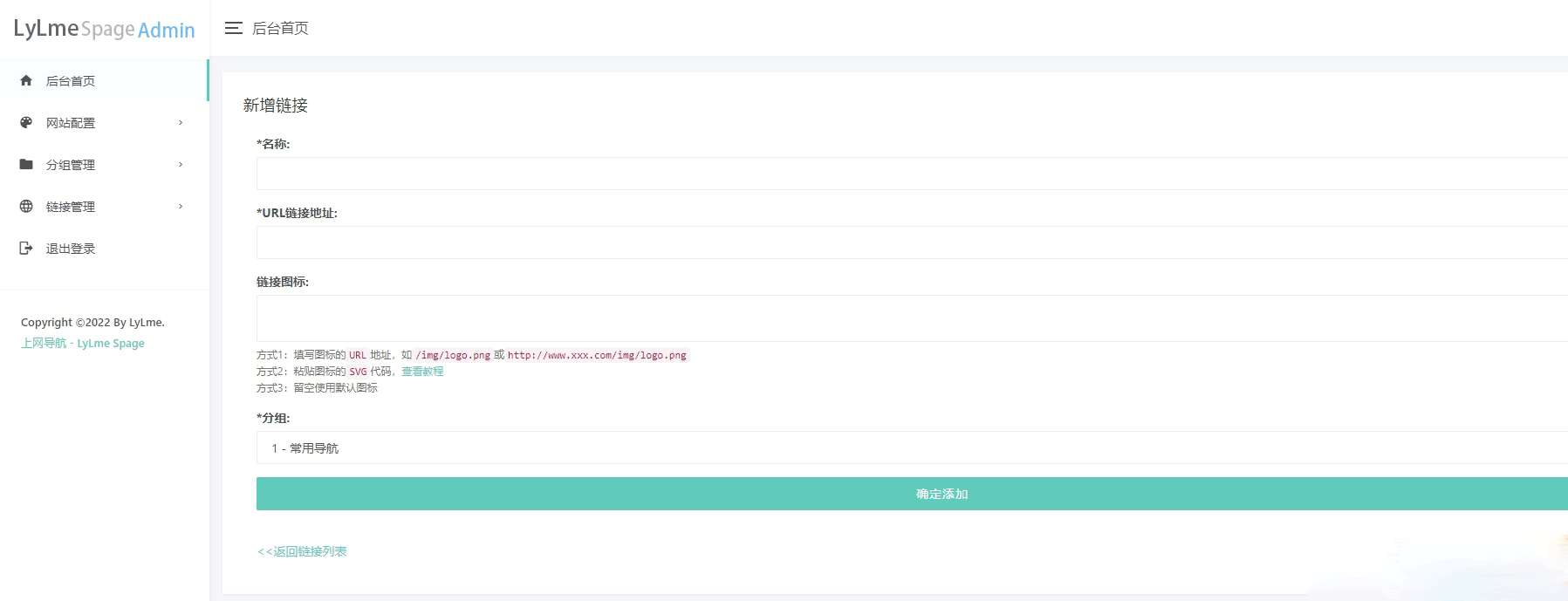Expand the 链接管理 chevron arrow
Image resolution: width=1568 pixels, height=601 pixels.
pyautogui.click(x=181, y=206)
